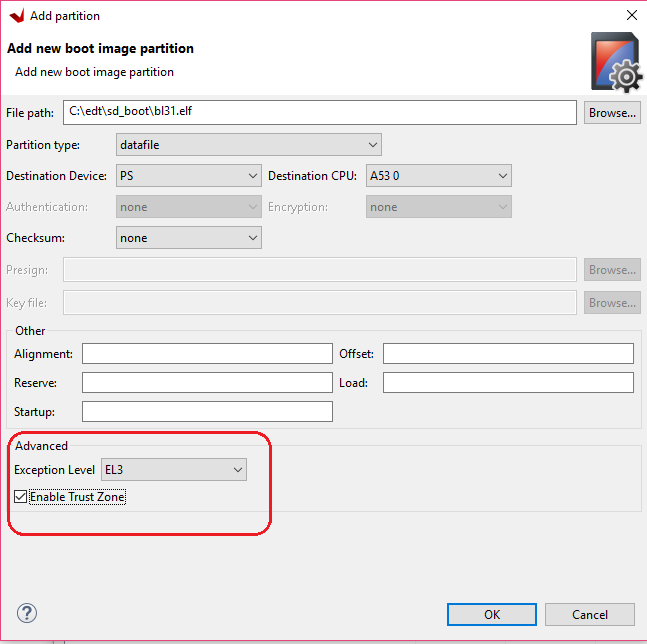Viewport: 647px width, 644px height.
Task: Click the Cancel button
Action: (590, 614)
